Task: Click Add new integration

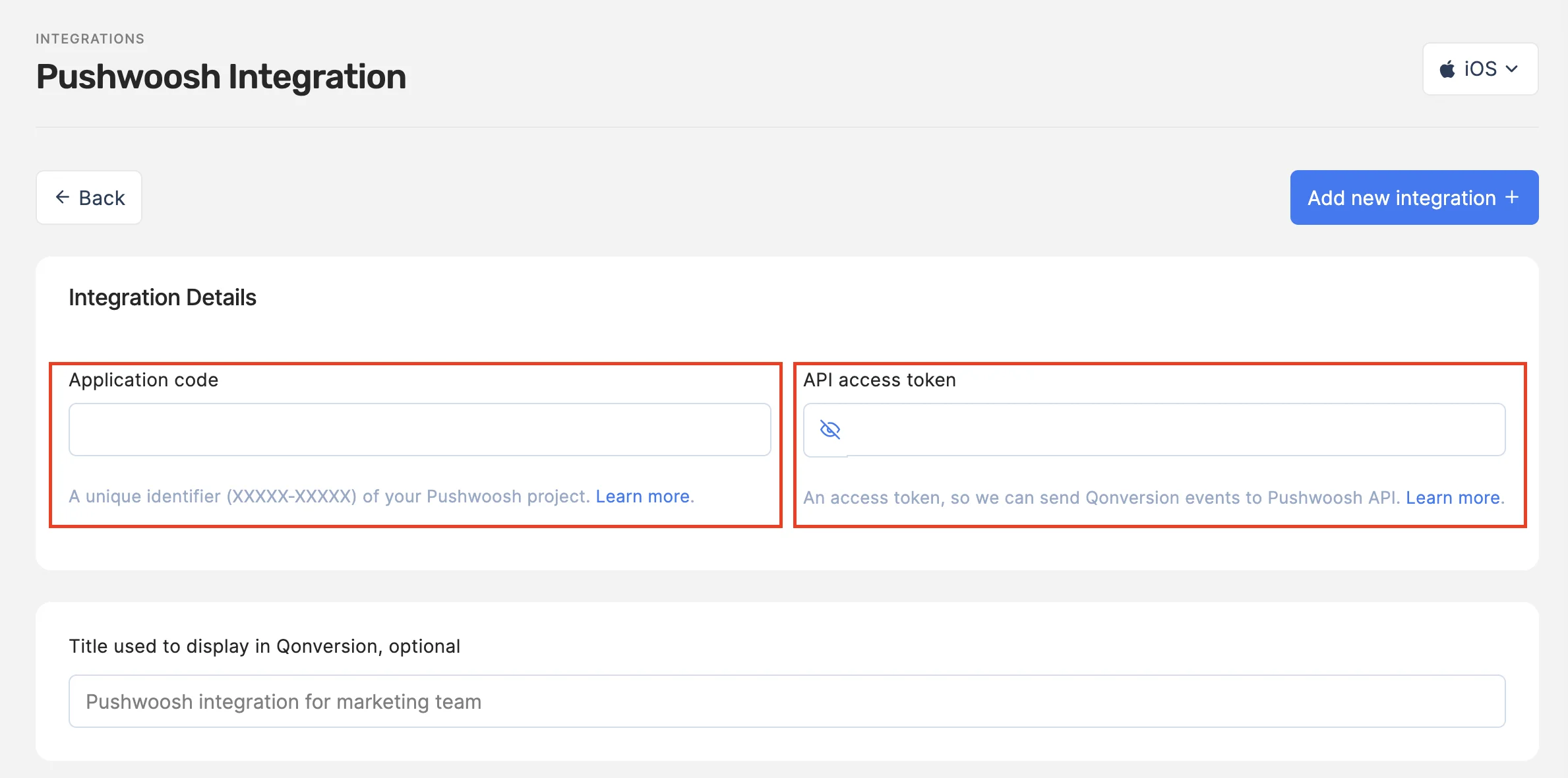Action: coord(1414,197)
